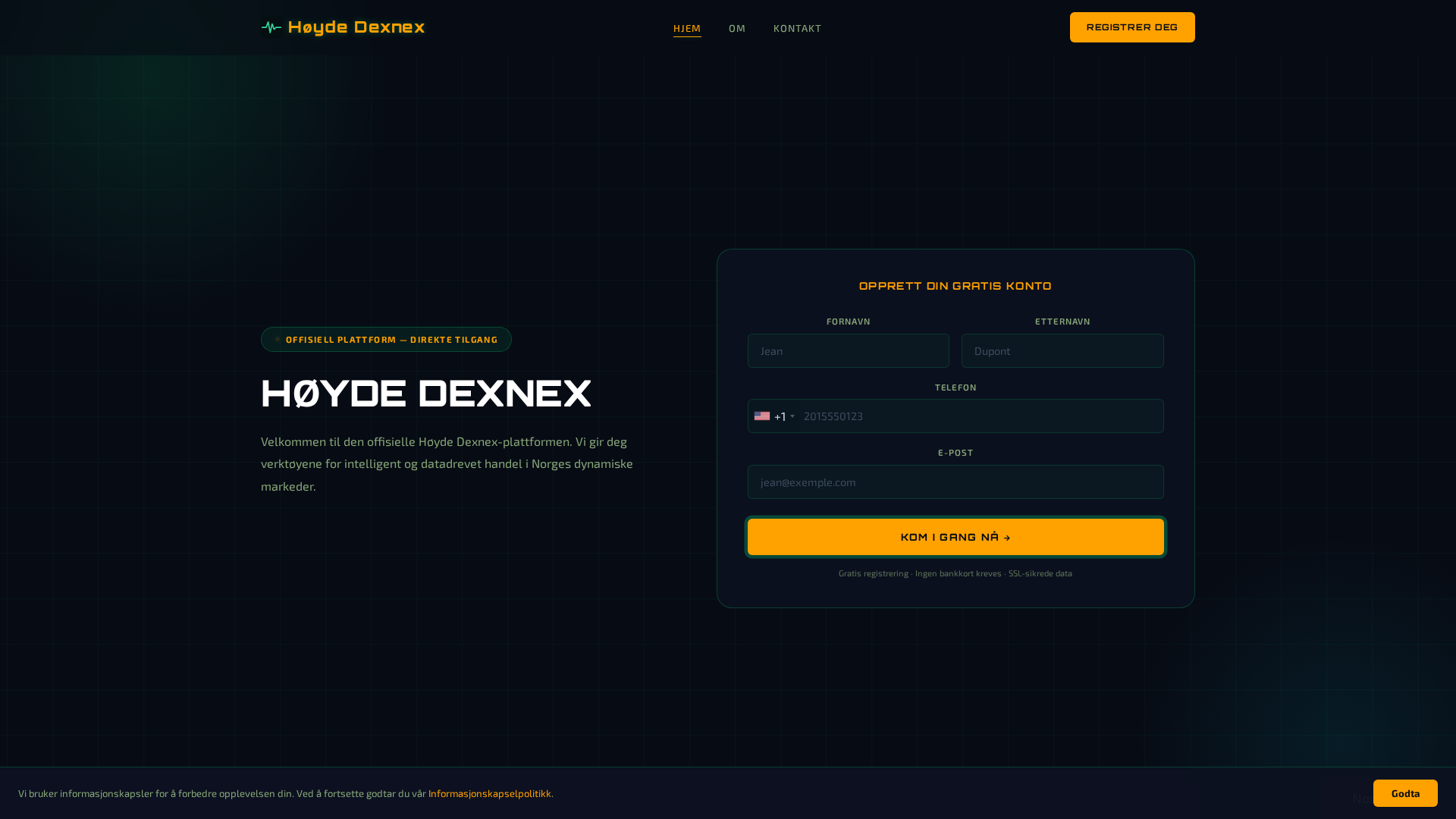Click the TELEFON field label
Image resolution: width=1456 pixels, height=819 pixels.
(955, 388)
